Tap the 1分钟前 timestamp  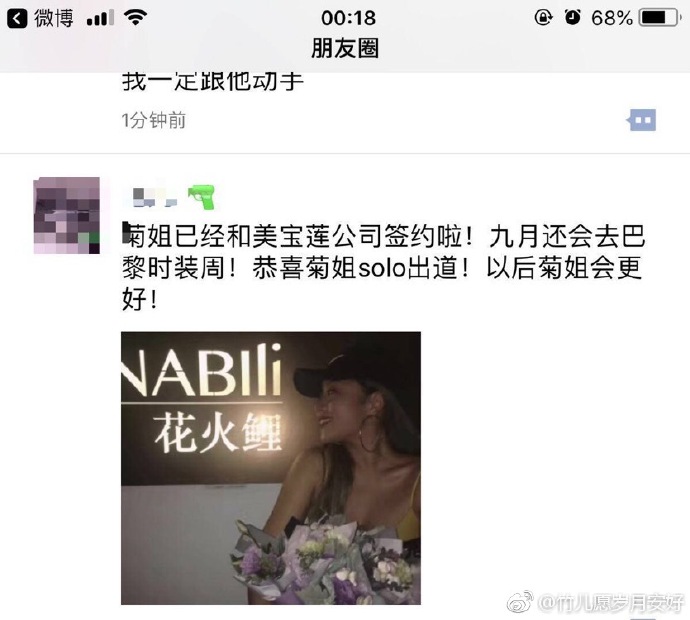coord(154,120)
